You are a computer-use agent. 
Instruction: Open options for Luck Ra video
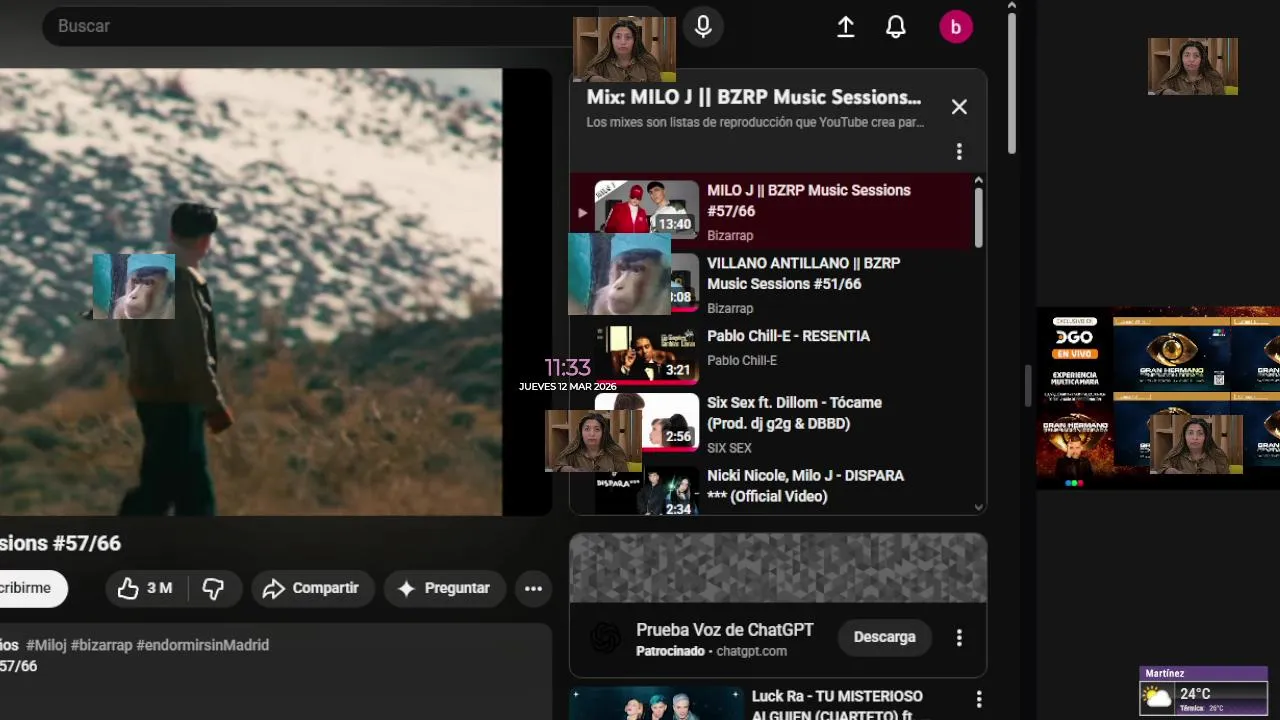pyautogui.click(x=979, y=699)
